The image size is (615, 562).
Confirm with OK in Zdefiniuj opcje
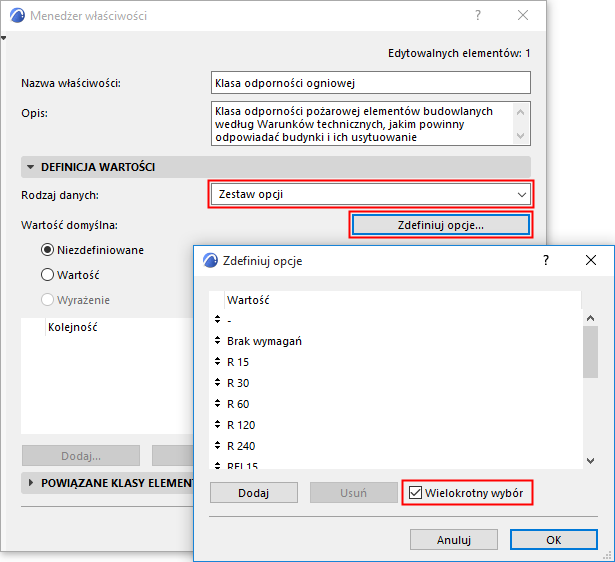pyautogui.click(x=553, y=540)
